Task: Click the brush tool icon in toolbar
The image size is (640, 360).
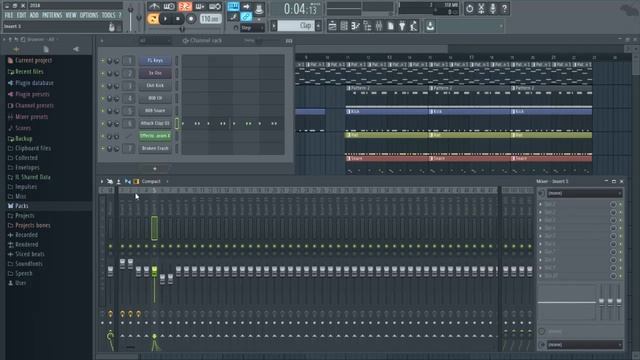Action: pos(233,17)
